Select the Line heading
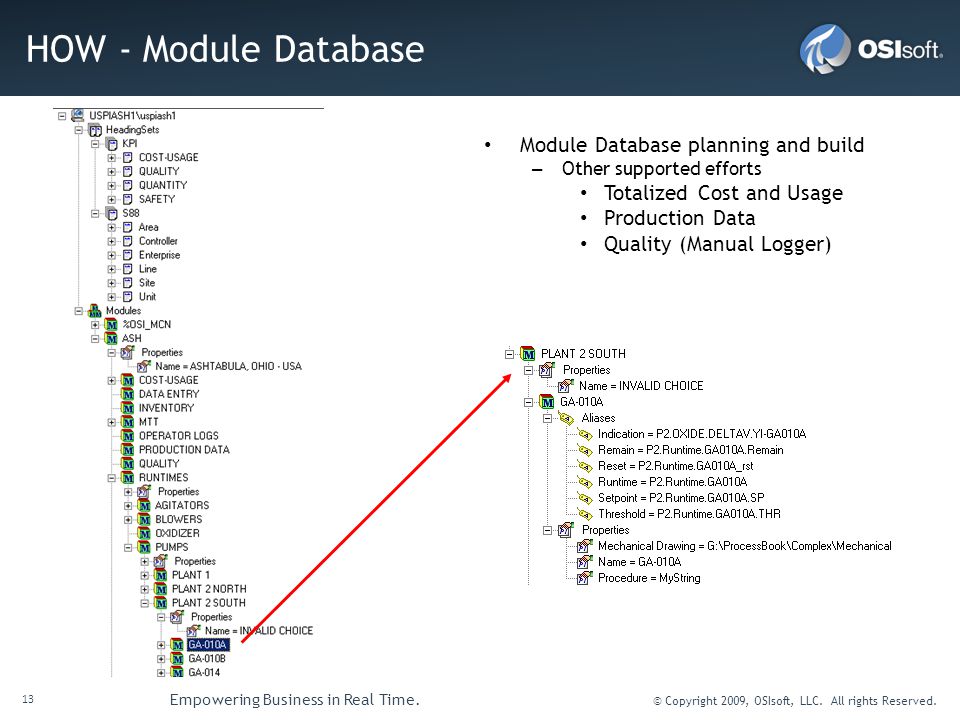960x720 pixels. pos(148,269)
